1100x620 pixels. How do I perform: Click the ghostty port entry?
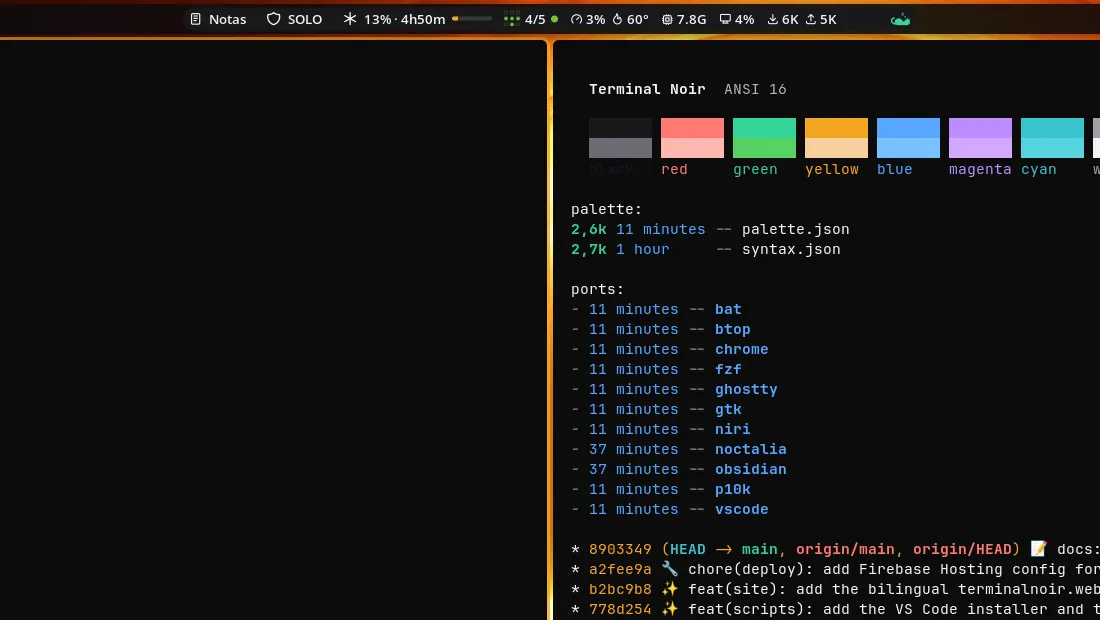pos(746,389)
